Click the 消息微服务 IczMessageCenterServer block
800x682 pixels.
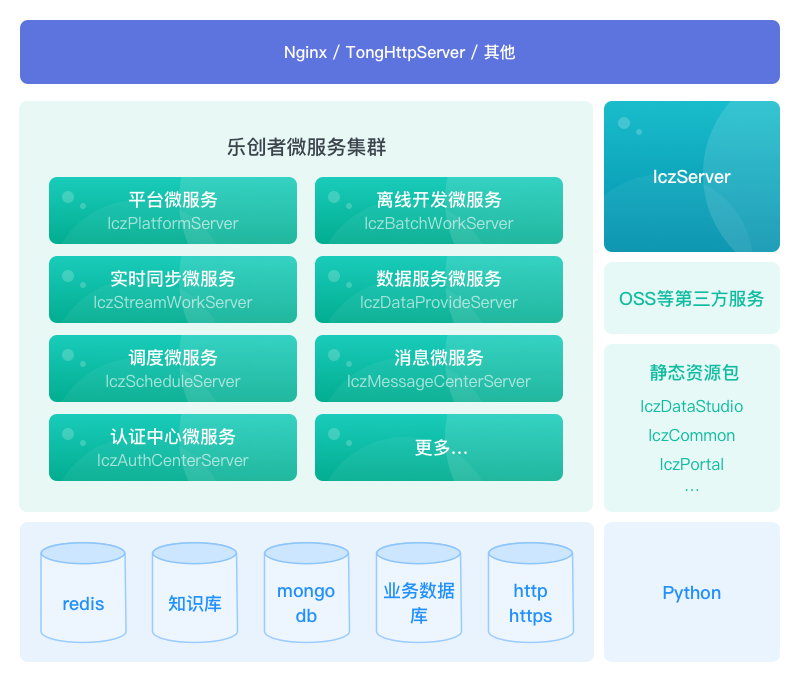(439, 368)
